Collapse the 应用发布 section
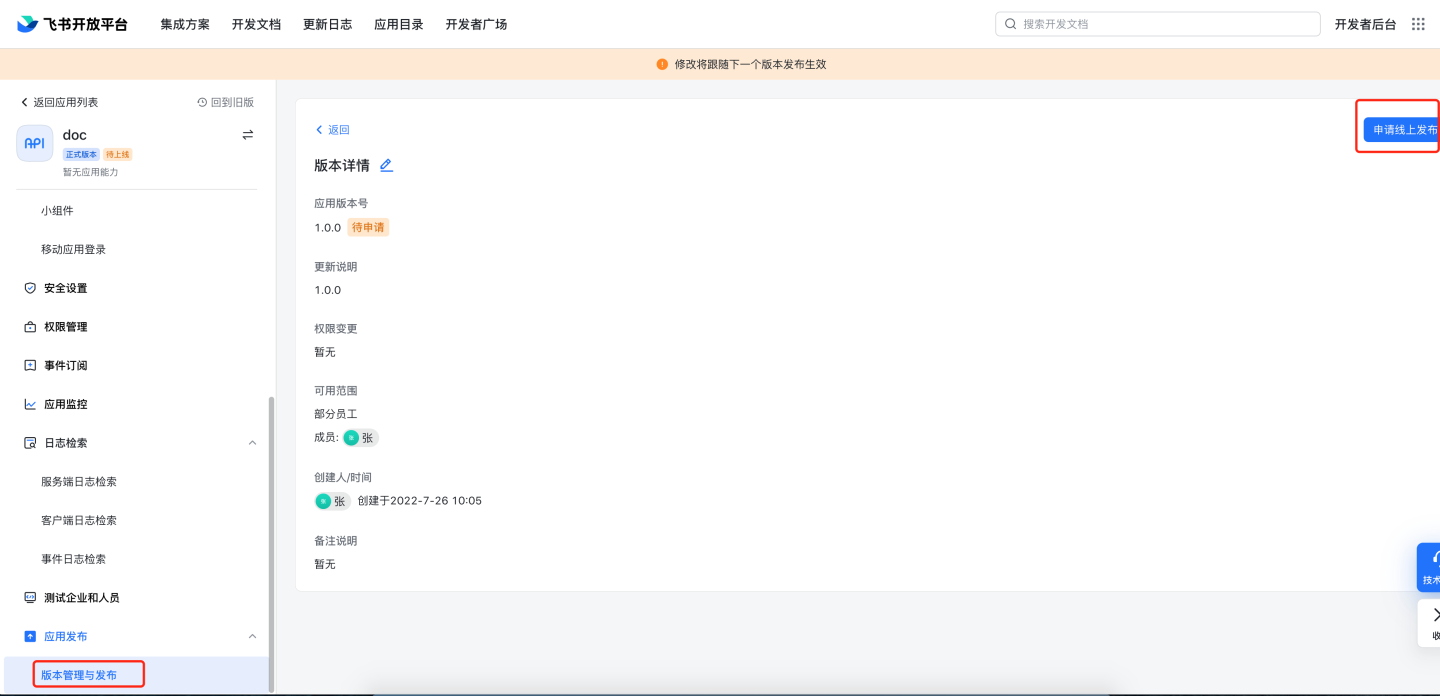This screenshot has height=696, width=1440. 252,637
